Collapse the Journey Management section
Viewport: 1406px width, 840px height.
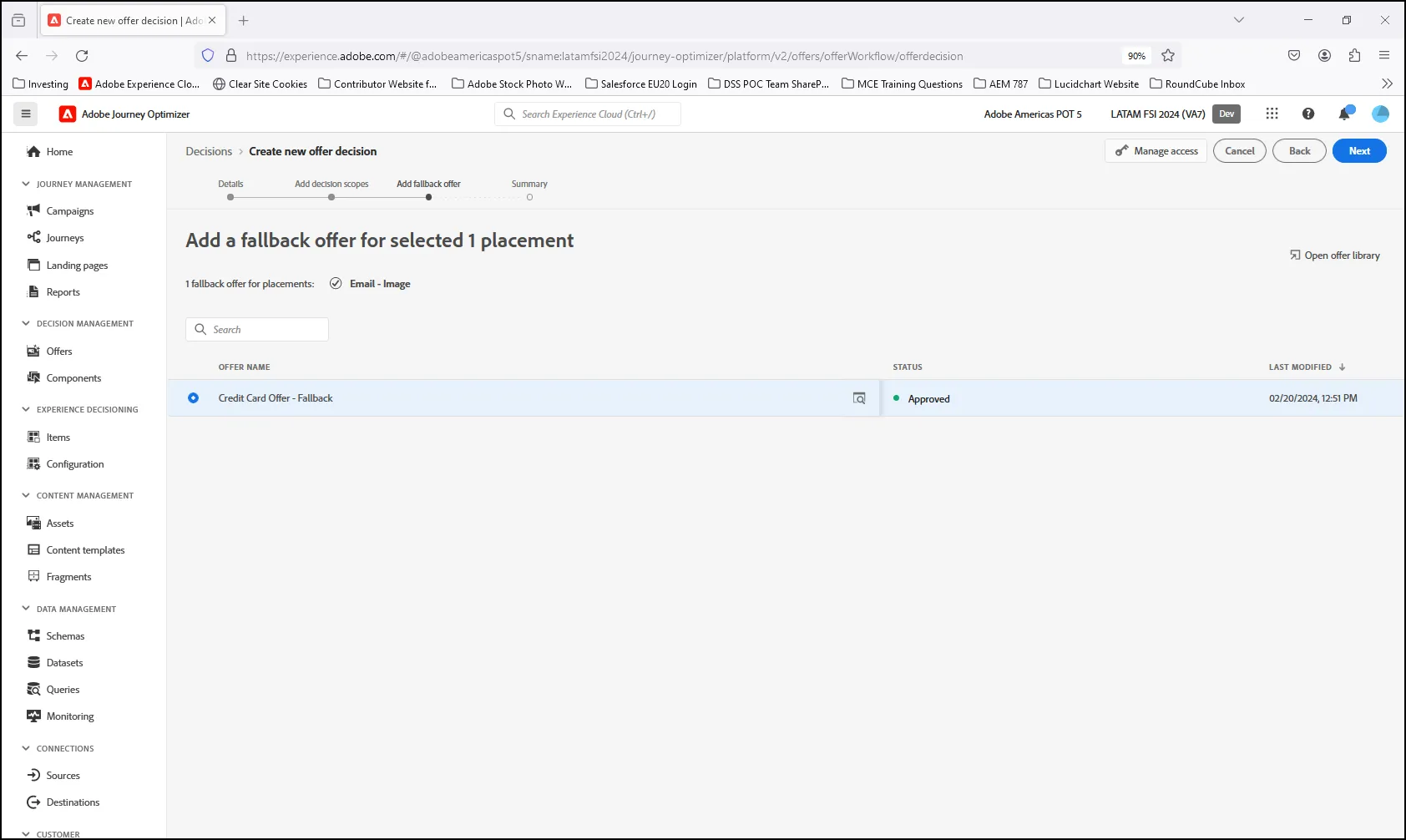(26, 184)
